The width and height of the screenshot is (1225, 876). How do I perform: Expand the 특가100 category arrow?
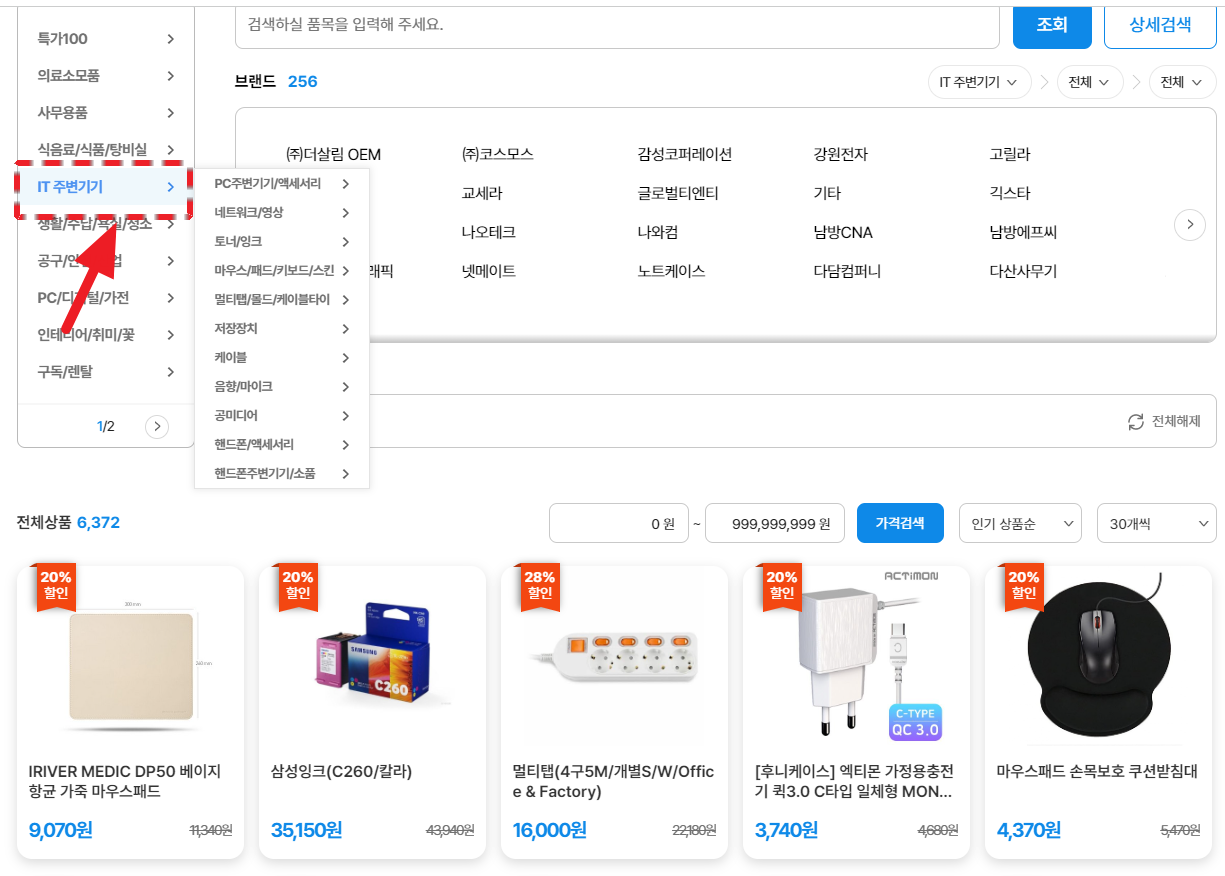pos(171,39)
